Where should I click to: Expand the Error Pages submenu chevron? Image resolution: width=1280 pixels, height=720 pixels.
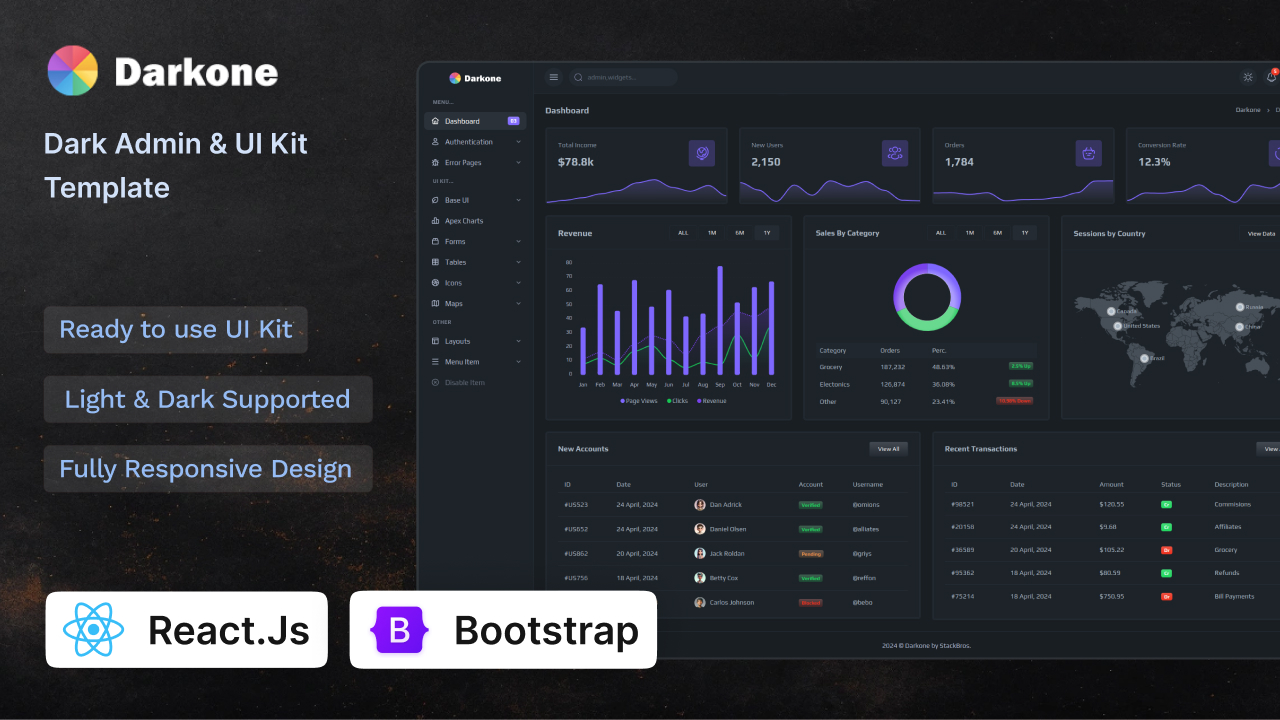518,162
